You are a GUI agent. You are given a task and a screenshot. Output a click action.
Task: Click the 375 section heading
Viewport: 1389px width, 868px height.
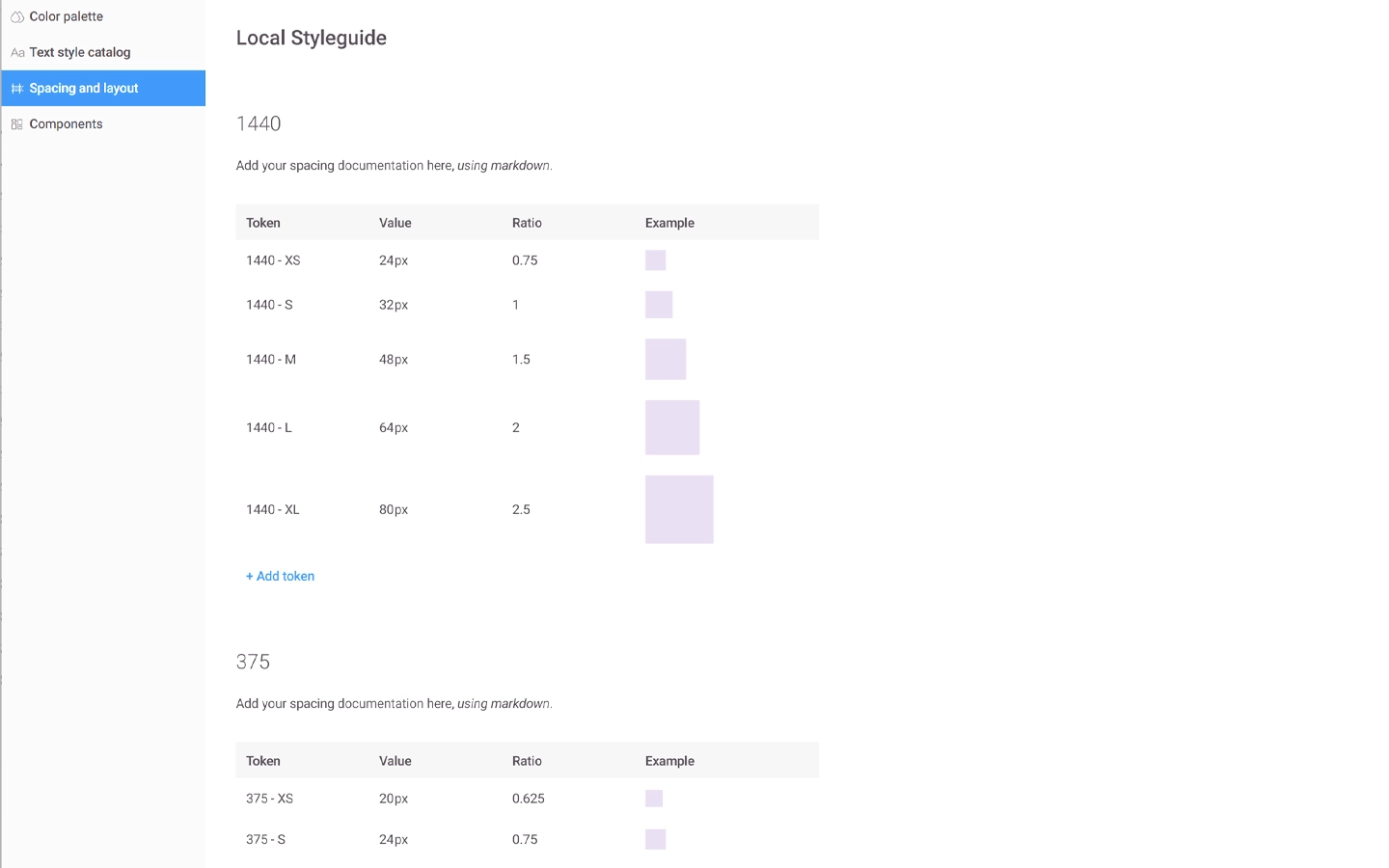253,663
